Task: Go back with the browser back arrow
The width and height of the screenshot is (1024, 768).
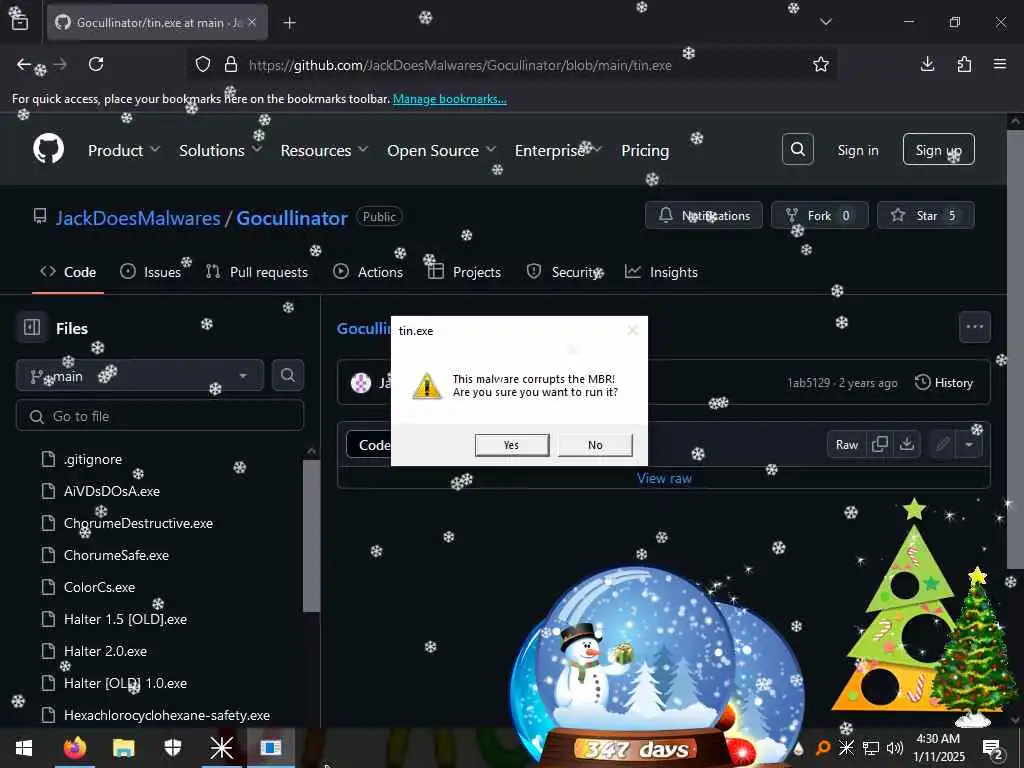Action: pyautogui.click(x=24, y=64)
